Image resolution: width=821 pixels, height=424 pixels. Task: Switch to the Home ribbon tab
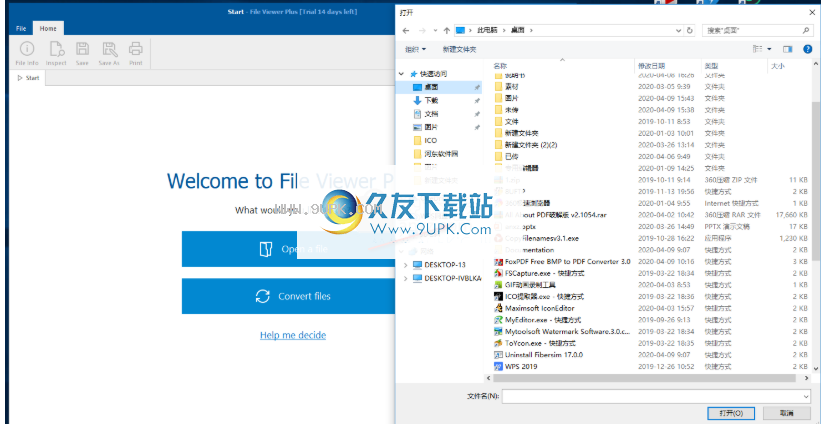click(48, 28)
